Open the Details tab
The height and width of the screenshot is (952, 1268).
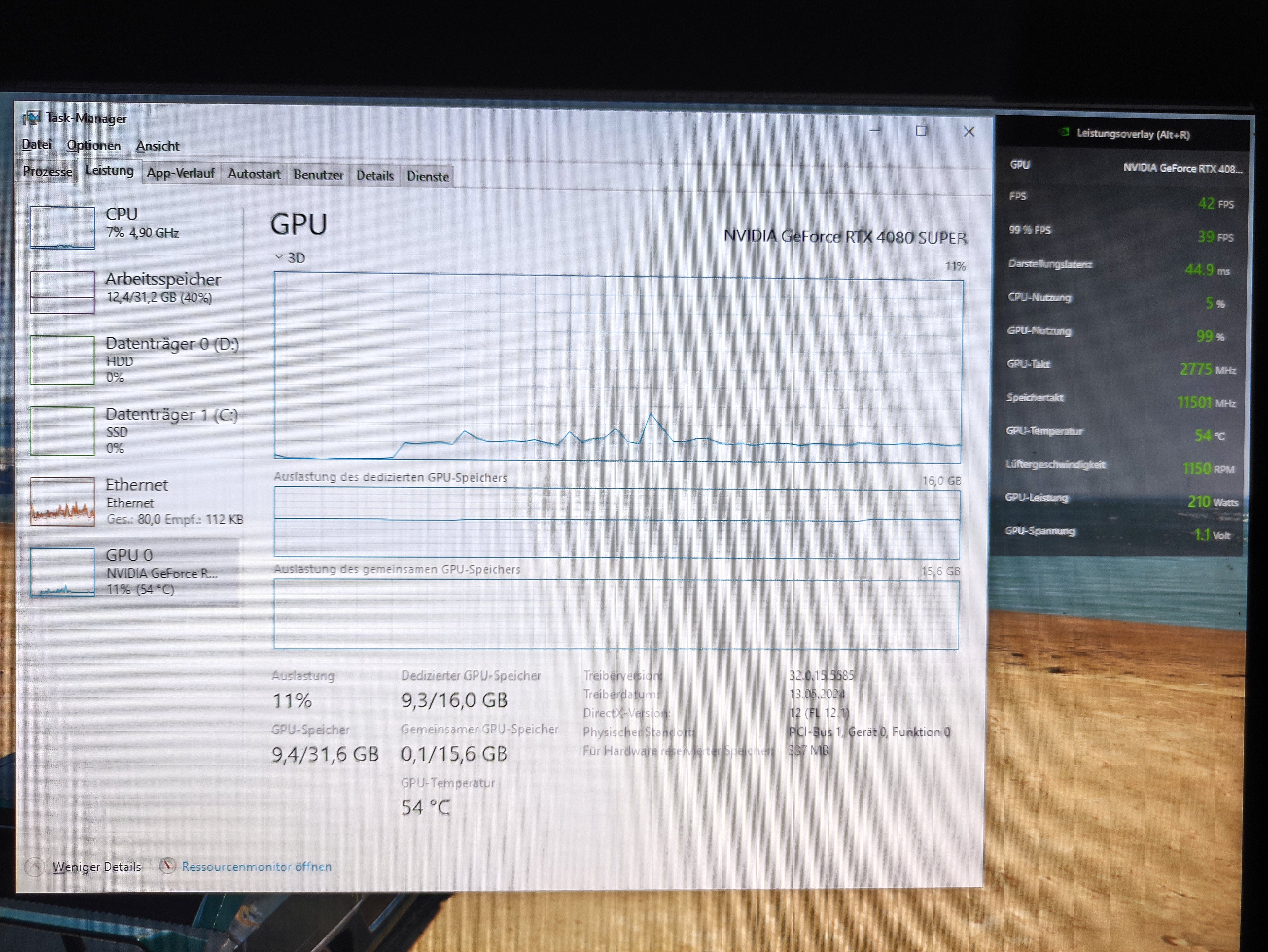[375, 176]
